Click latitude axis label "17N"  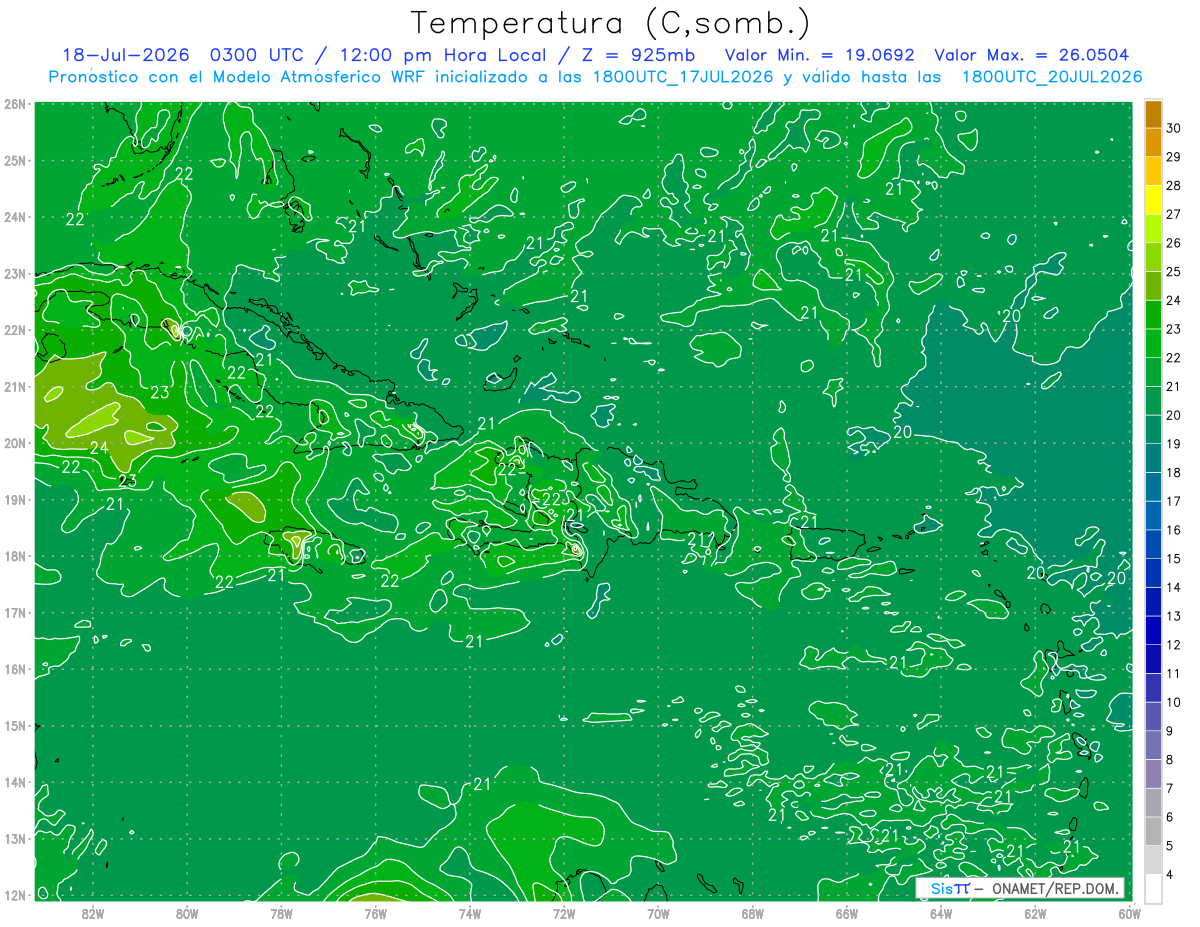15,613
